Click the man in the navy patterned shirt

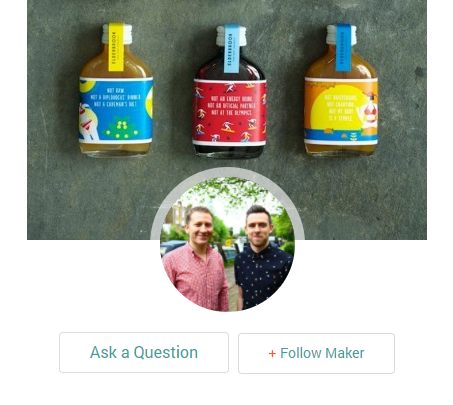coord(262,258)
